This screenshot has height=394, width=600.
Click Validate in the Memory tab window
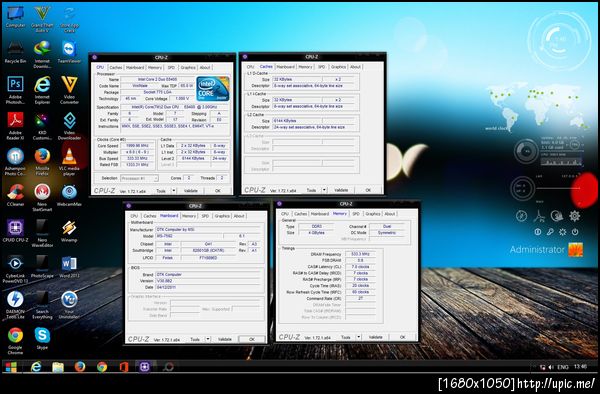click(375, 337)
